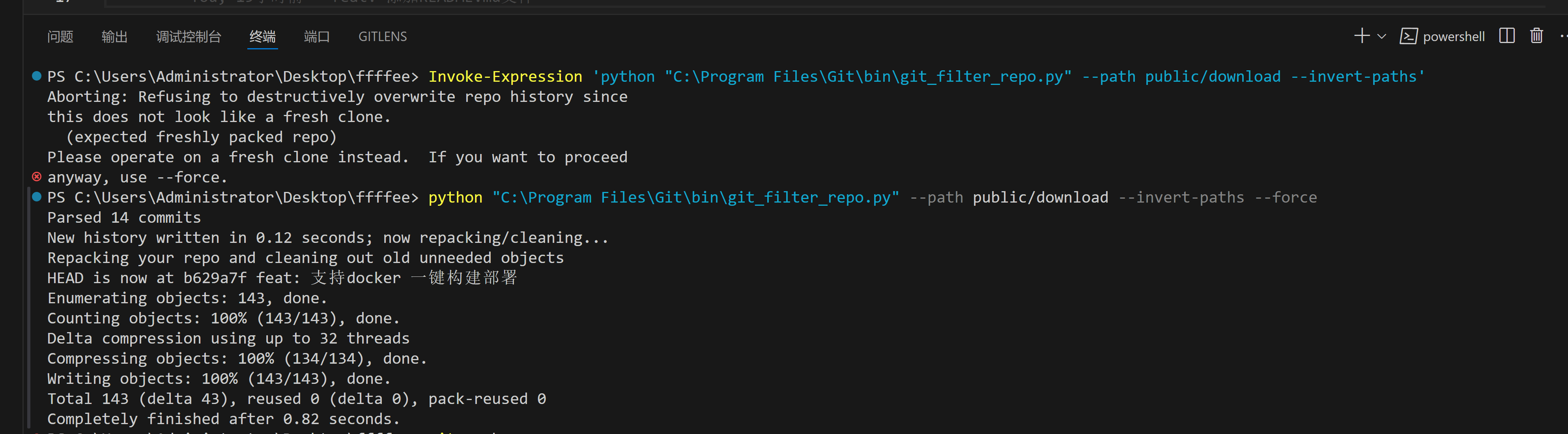The width and height of the screenshot is (1568, 434).
Task: Click the '(expected freshly packed repo)' line
Action: (201, 137)
